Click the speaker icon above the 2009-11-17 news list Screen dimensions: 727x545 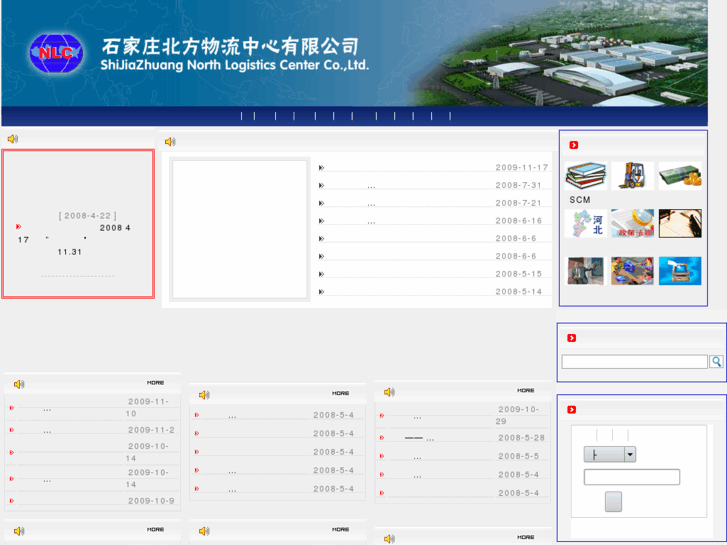(170, 141)
